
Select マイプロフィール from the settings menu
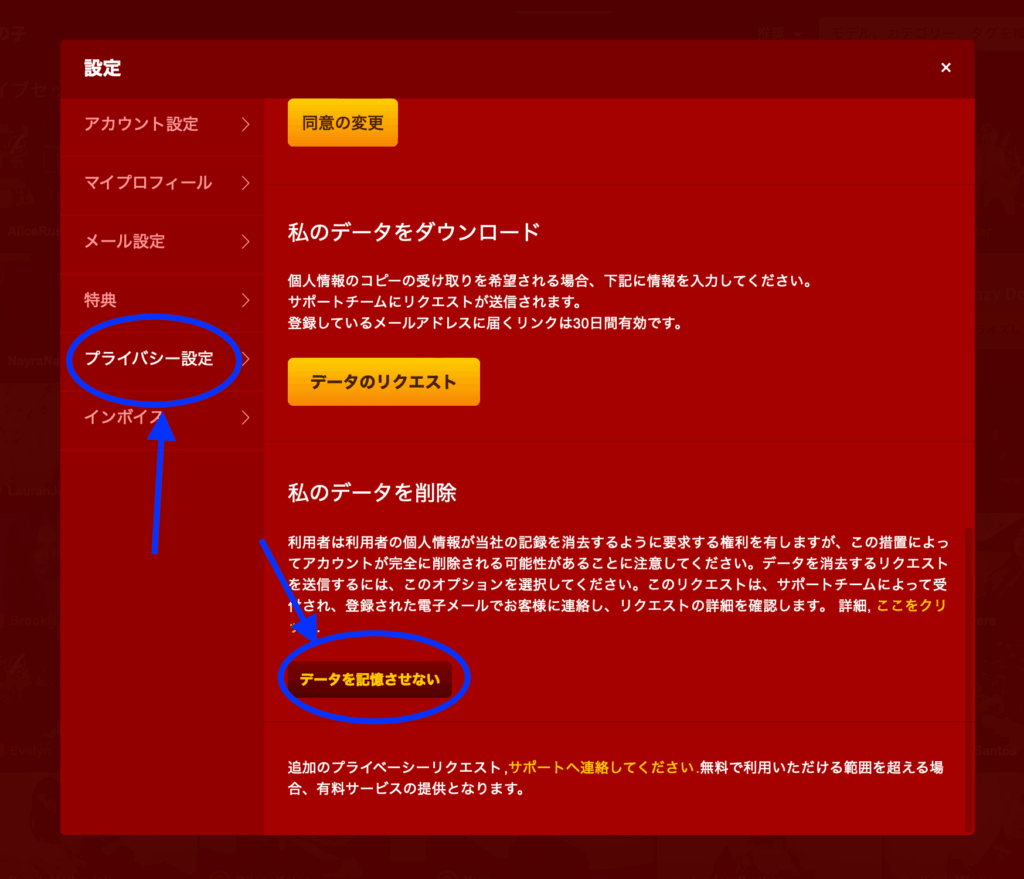point(147,183)
